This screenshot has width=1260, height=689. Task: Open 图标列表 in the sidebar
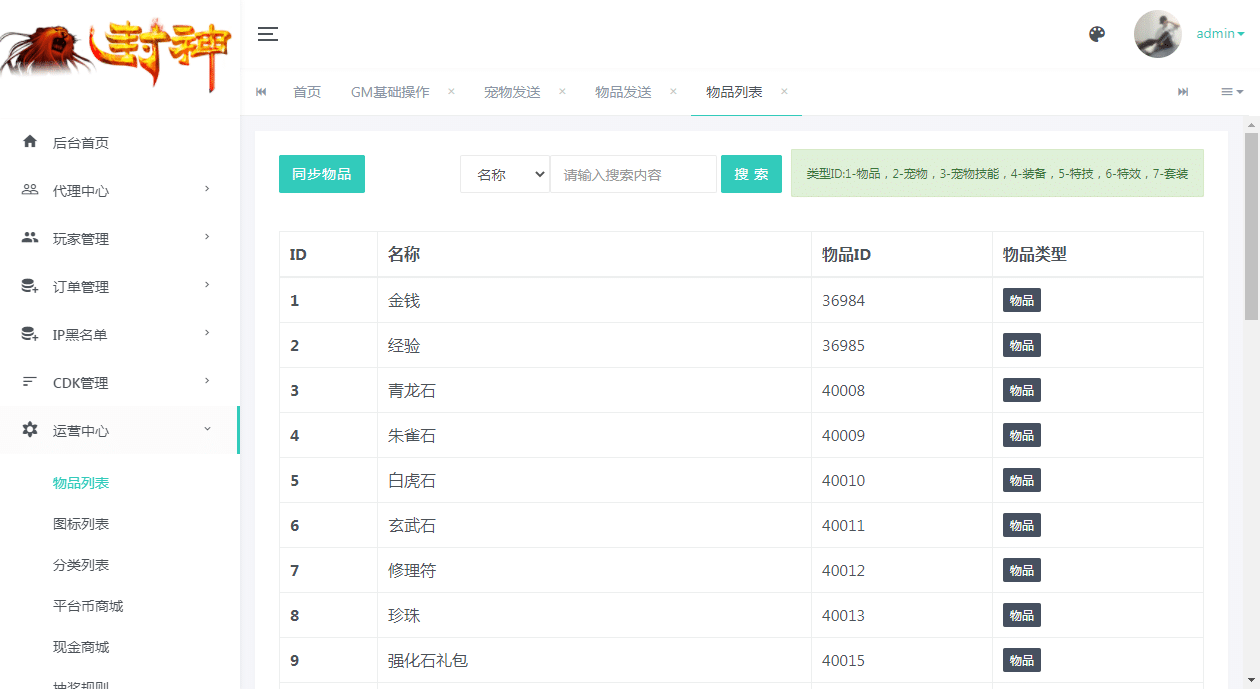[x=81, y=524]
